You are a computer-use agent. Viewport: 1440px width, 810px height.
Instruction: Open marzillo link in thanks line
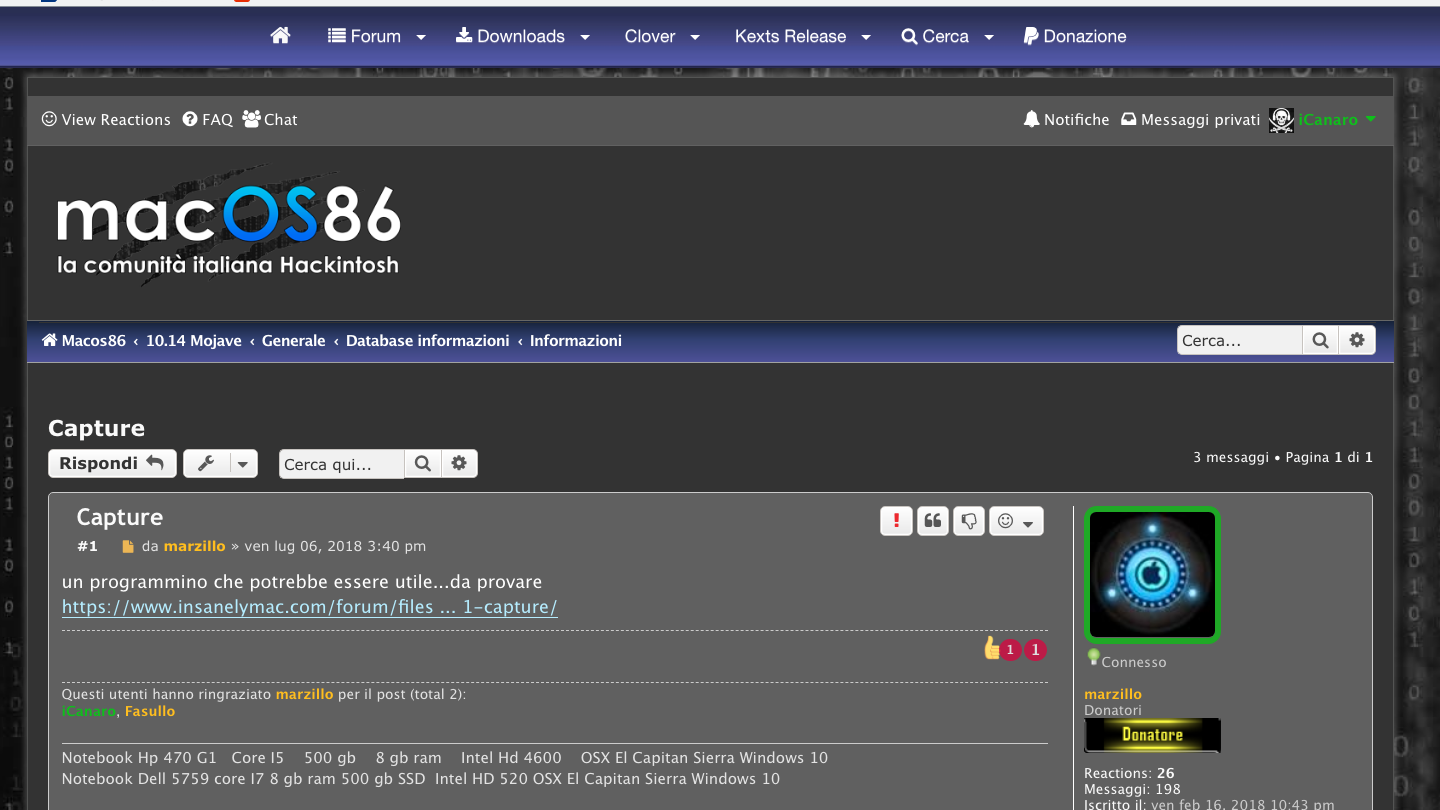point(304,694)
